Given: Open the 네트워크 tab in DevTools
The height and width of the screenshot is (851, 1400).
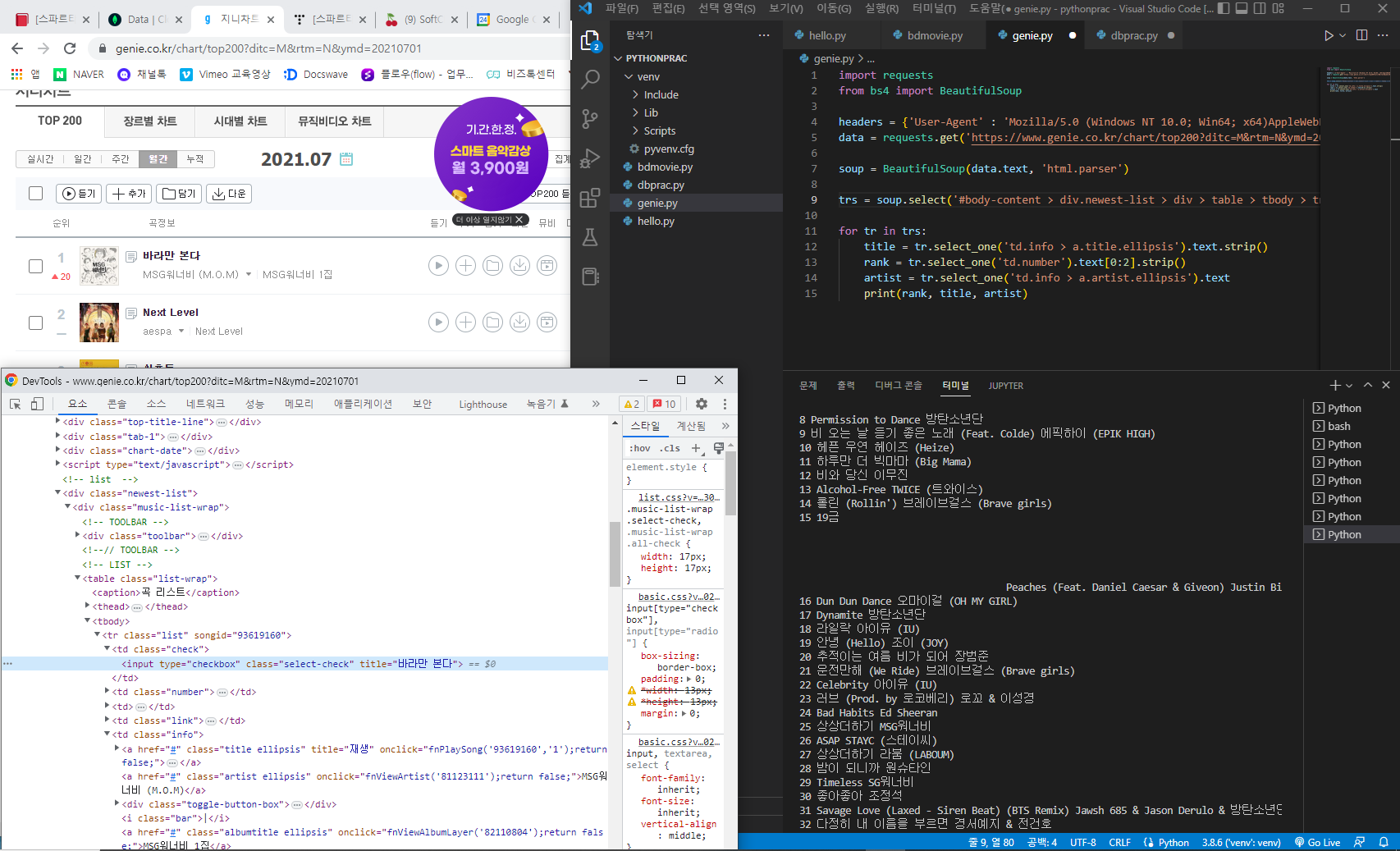Looking at the screenshot, I should pos(205,404).
